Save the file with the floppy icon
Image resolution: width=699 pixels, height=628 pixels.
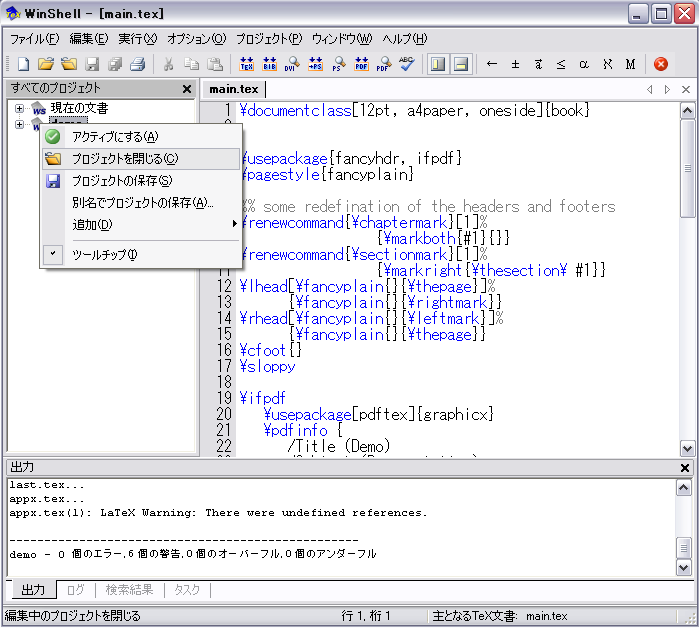pos(92,64)
